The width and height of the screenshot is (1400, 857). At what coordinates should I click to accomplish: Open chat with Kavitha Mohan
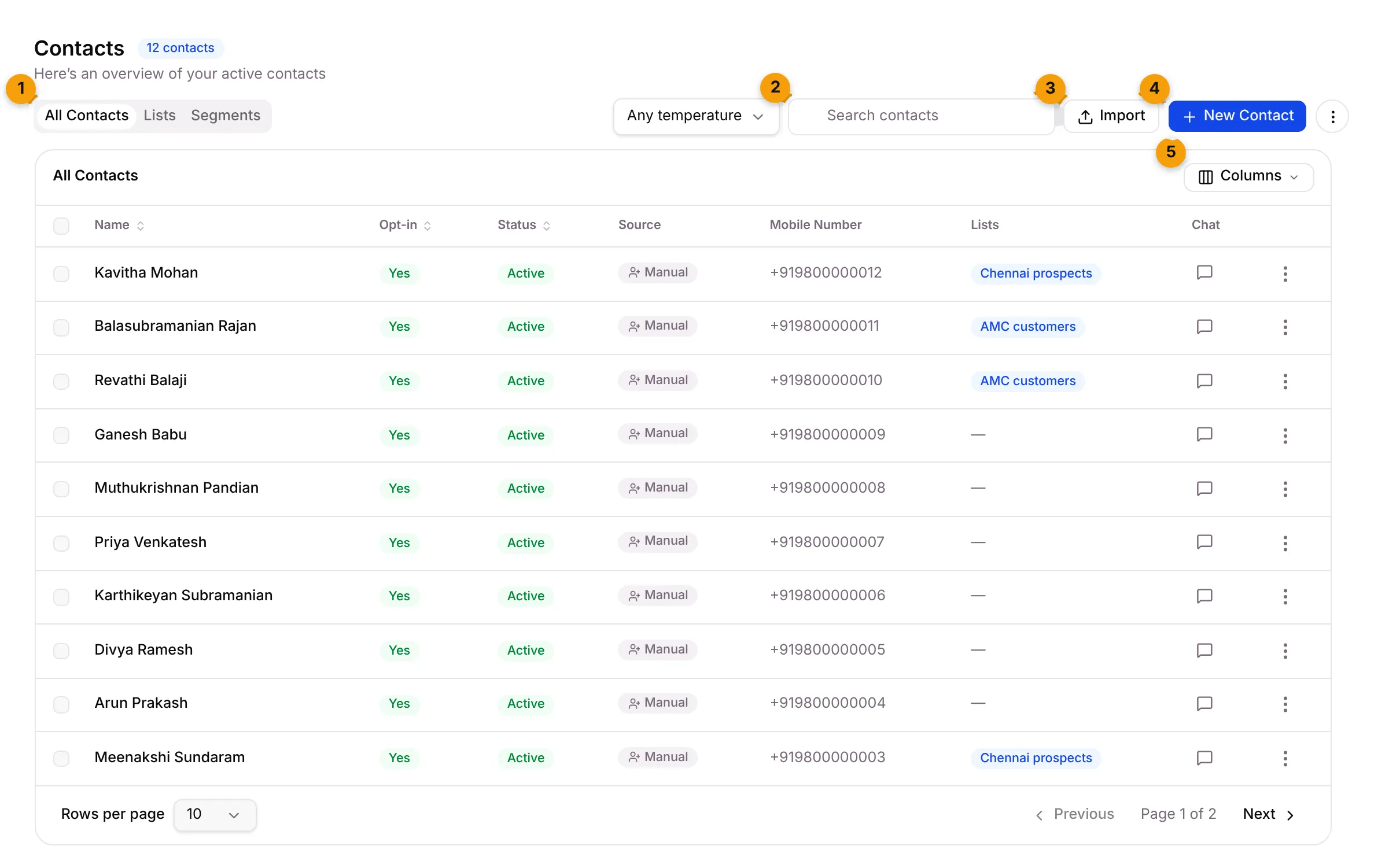tap(1204, 272)
